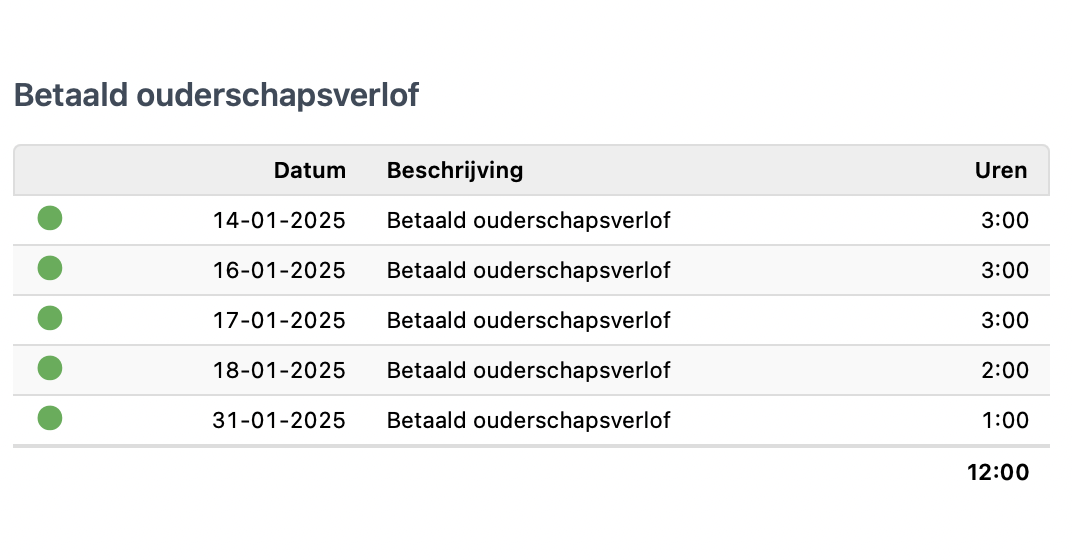Click the 1:00 hours value
Image resolution: width=1072 pixels, height=560 pixels.
(1004, 420)
